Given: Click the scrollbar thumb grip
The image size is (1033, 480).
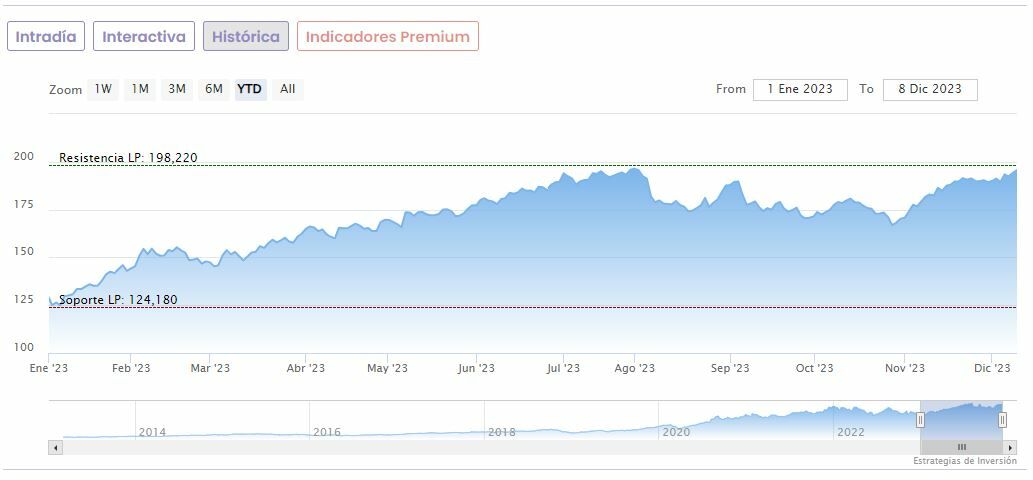Looking at the screenshot, I should point(961,447).
